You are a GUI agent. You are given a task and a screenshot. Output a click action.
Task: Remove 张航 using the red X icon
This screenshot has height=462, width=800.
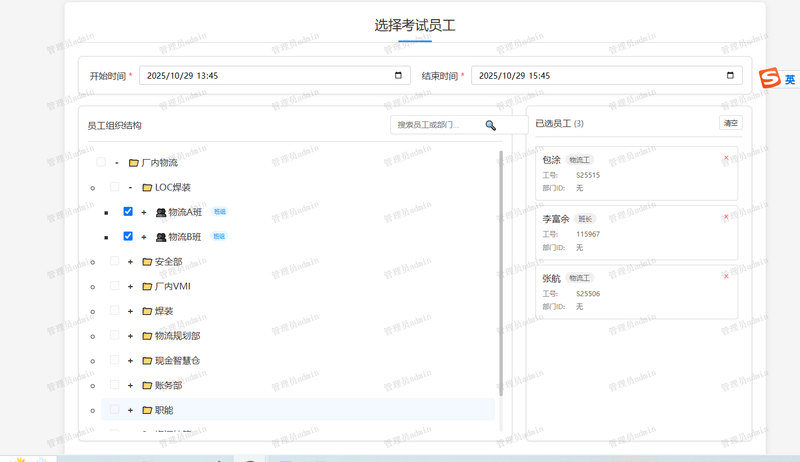click(726, 276)
